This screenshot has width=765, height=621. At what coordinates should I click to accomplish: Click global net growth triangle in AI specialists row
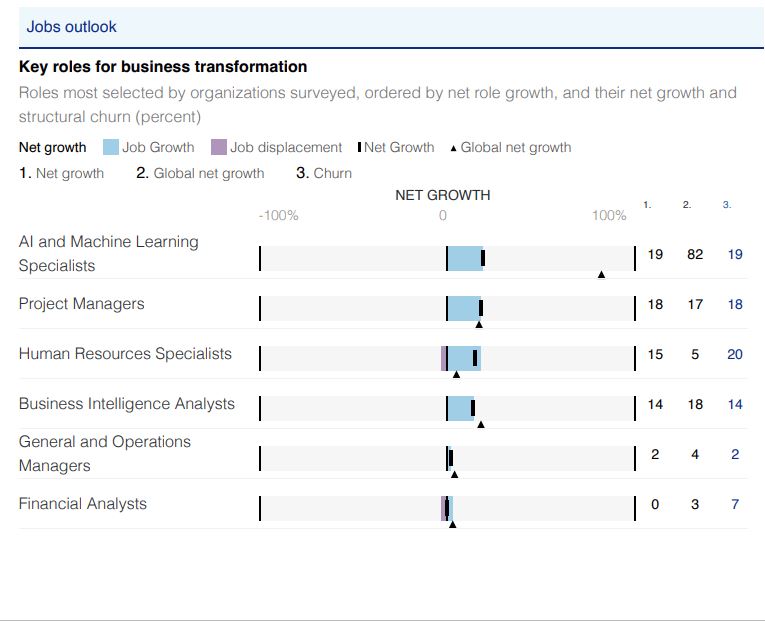point(601,274)
